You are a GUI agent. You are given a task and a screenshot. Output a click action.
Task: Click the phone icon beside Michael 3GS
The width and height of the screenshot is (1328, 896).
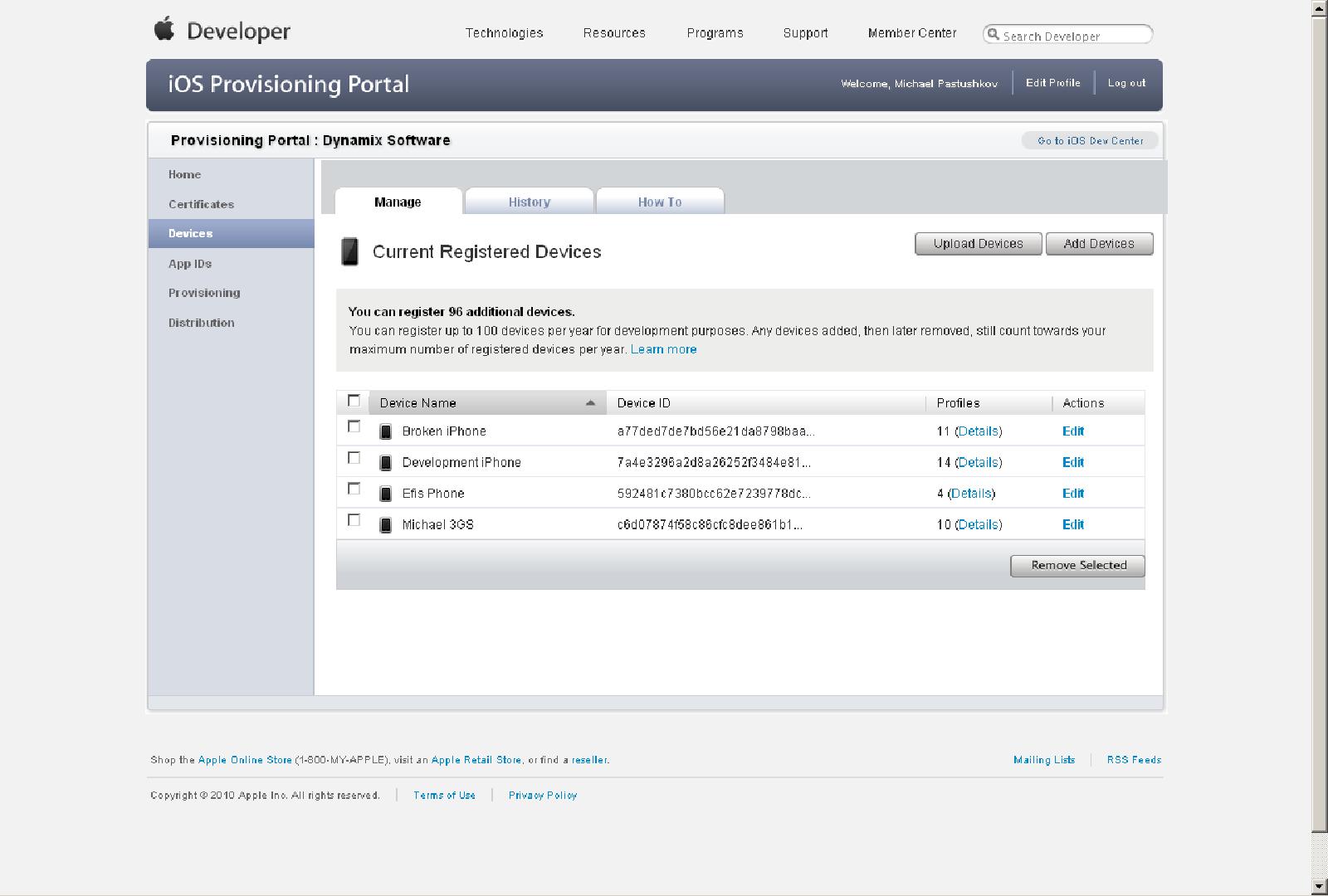pyautogui.click(x=385, y=525)
